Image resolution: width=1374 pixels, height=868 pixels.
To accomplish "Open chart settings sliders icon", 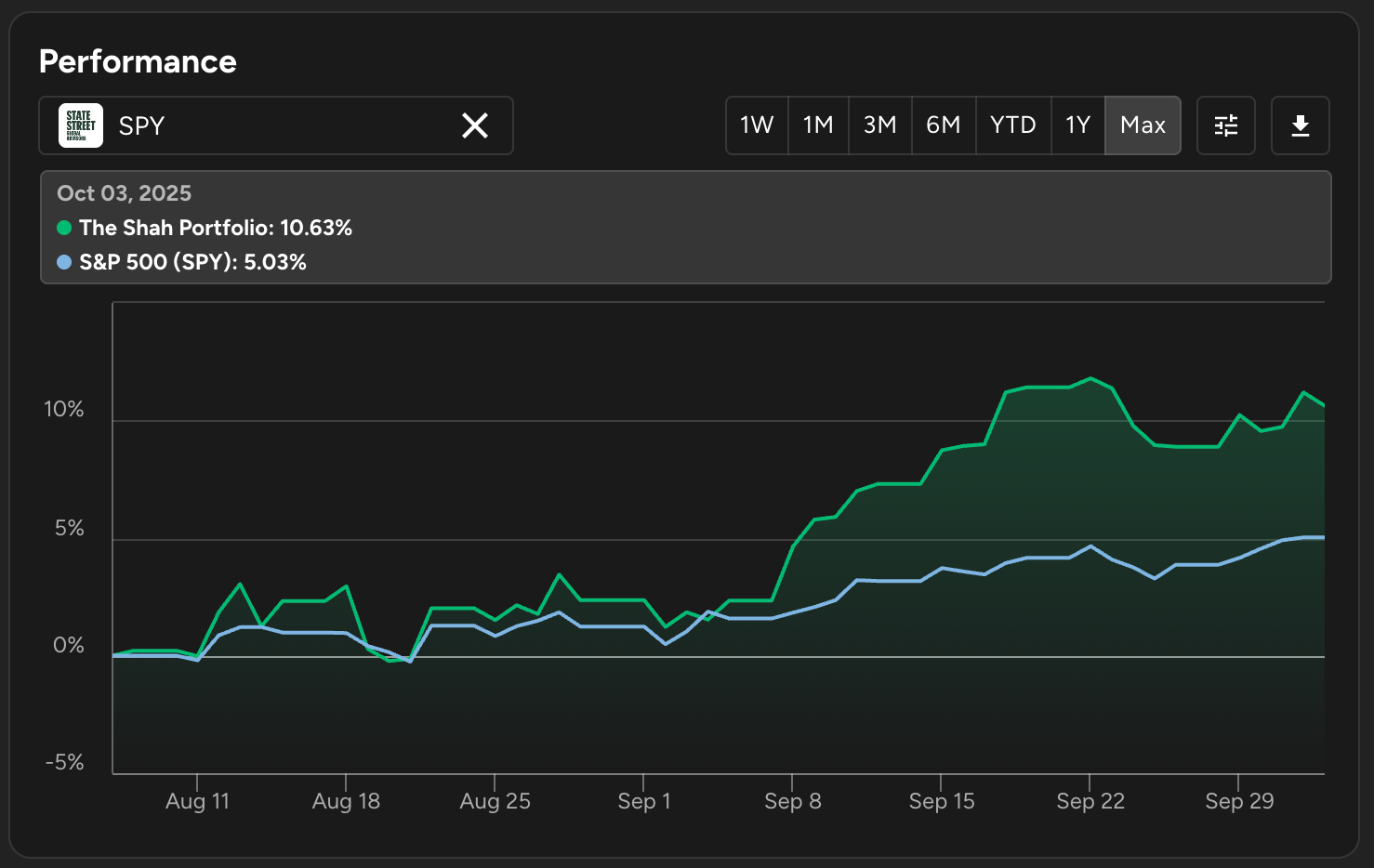I will coord(1226,125).
